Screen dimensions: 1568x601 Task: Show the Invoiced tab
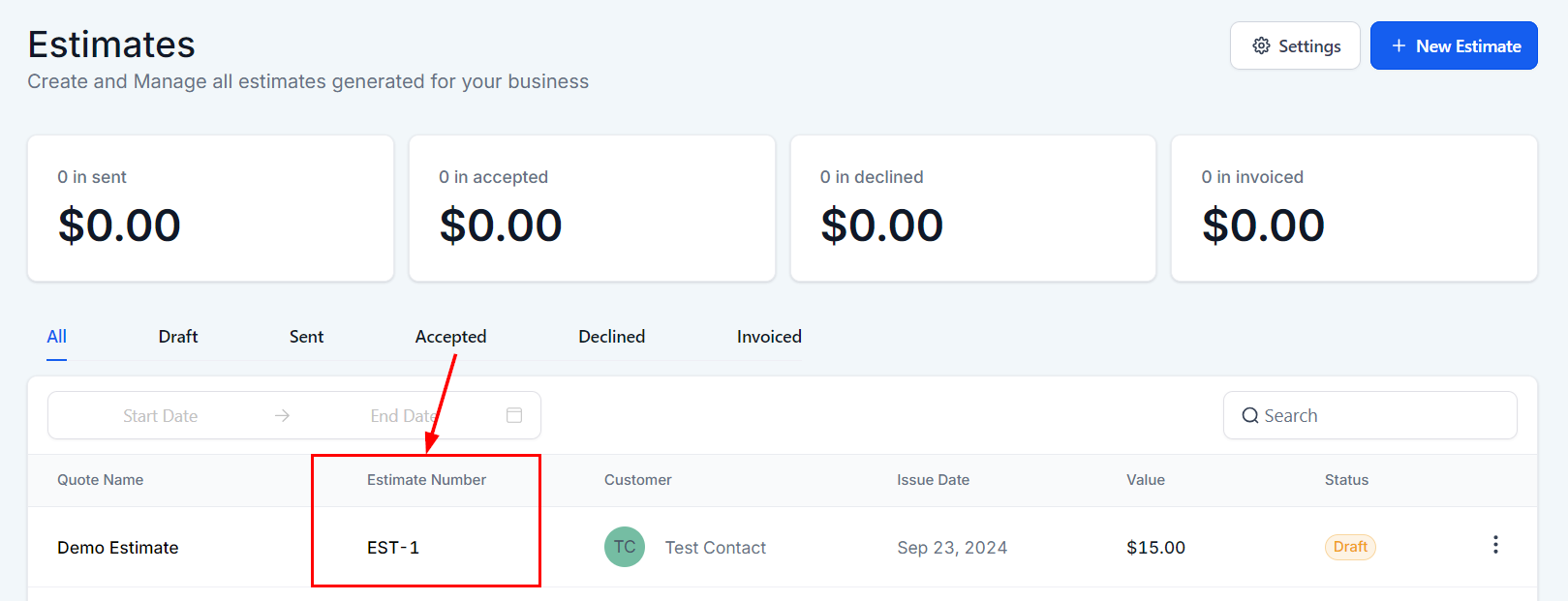(769, 337)
